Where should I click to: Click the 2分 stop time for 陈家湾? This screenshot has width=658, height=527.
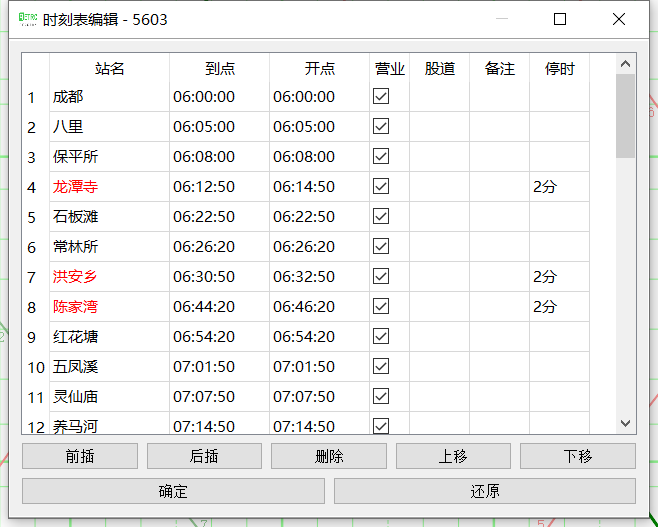coord(545,307)
